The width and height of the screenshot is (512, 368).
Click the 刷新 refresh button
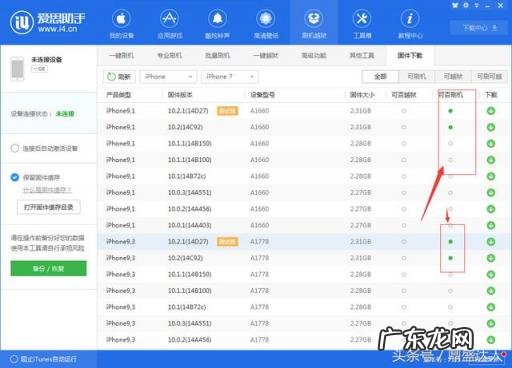tap(119, 77)
